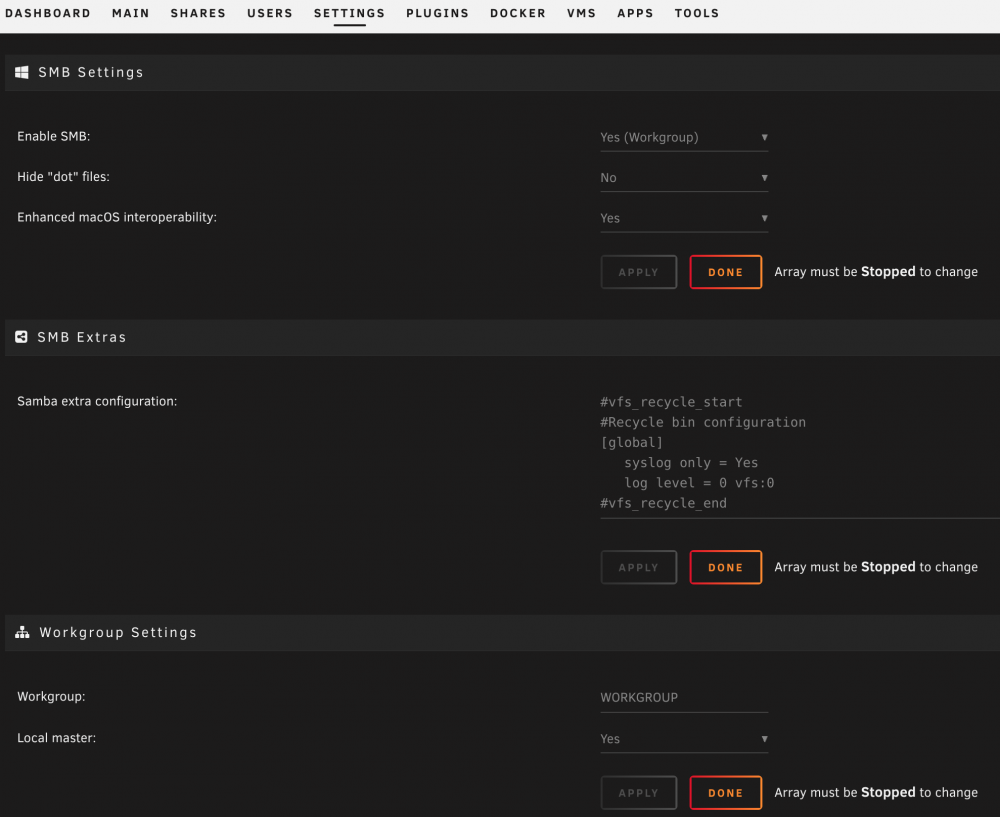Click the network icon beside Workgroup Settings
Viewport: 1000px width, 817px height.
(22, 632)
